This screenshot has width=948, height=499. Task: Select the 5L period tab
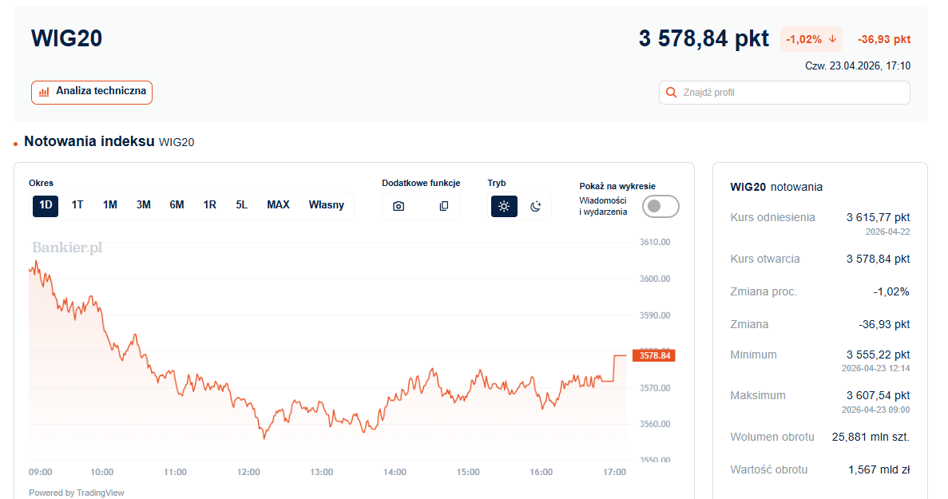tap(242, 205)
